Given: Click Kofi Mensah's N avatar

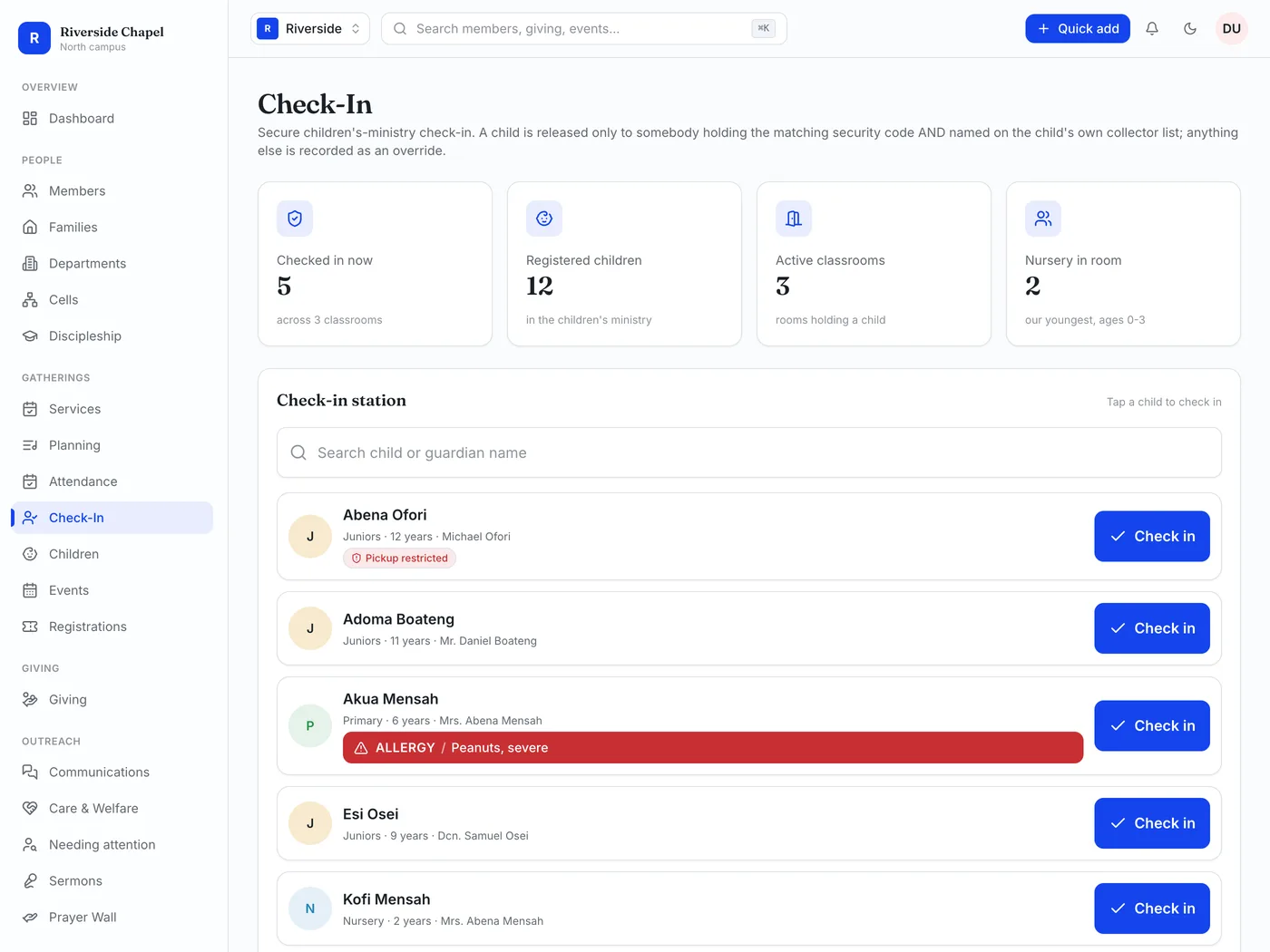Looking at the screenshot, I should coord(310,908).
